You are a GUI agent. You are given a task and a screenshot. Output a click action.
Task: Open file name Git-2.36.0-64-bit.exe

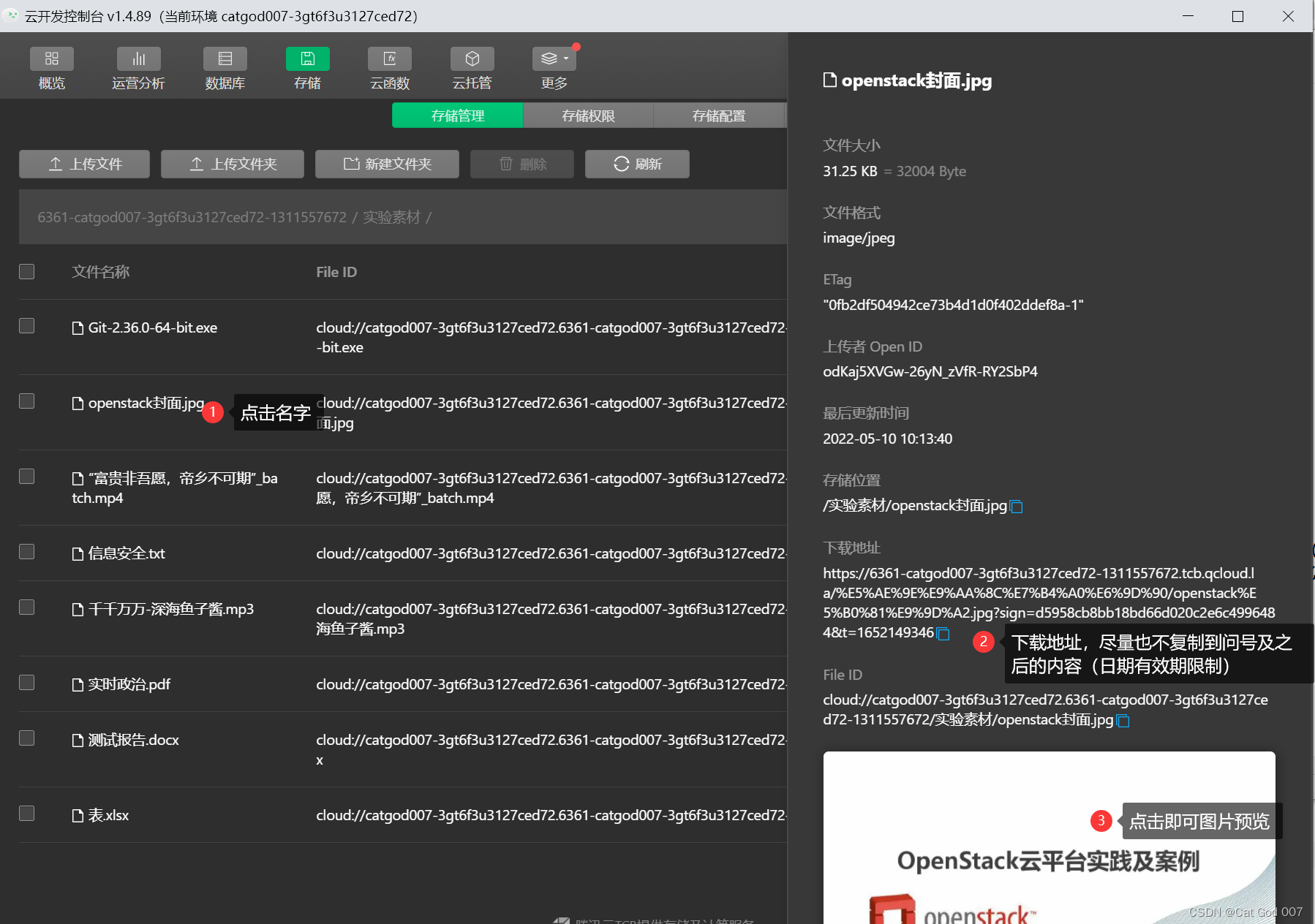pyautogui.click(x=153, y=327)
